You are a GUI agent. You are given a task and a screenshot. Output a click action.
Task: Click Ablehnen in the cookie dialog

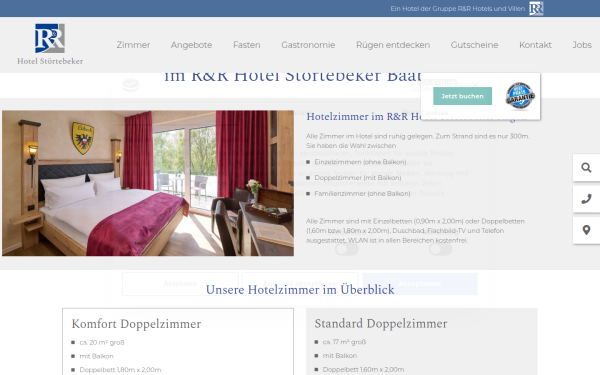click(180, 284)
